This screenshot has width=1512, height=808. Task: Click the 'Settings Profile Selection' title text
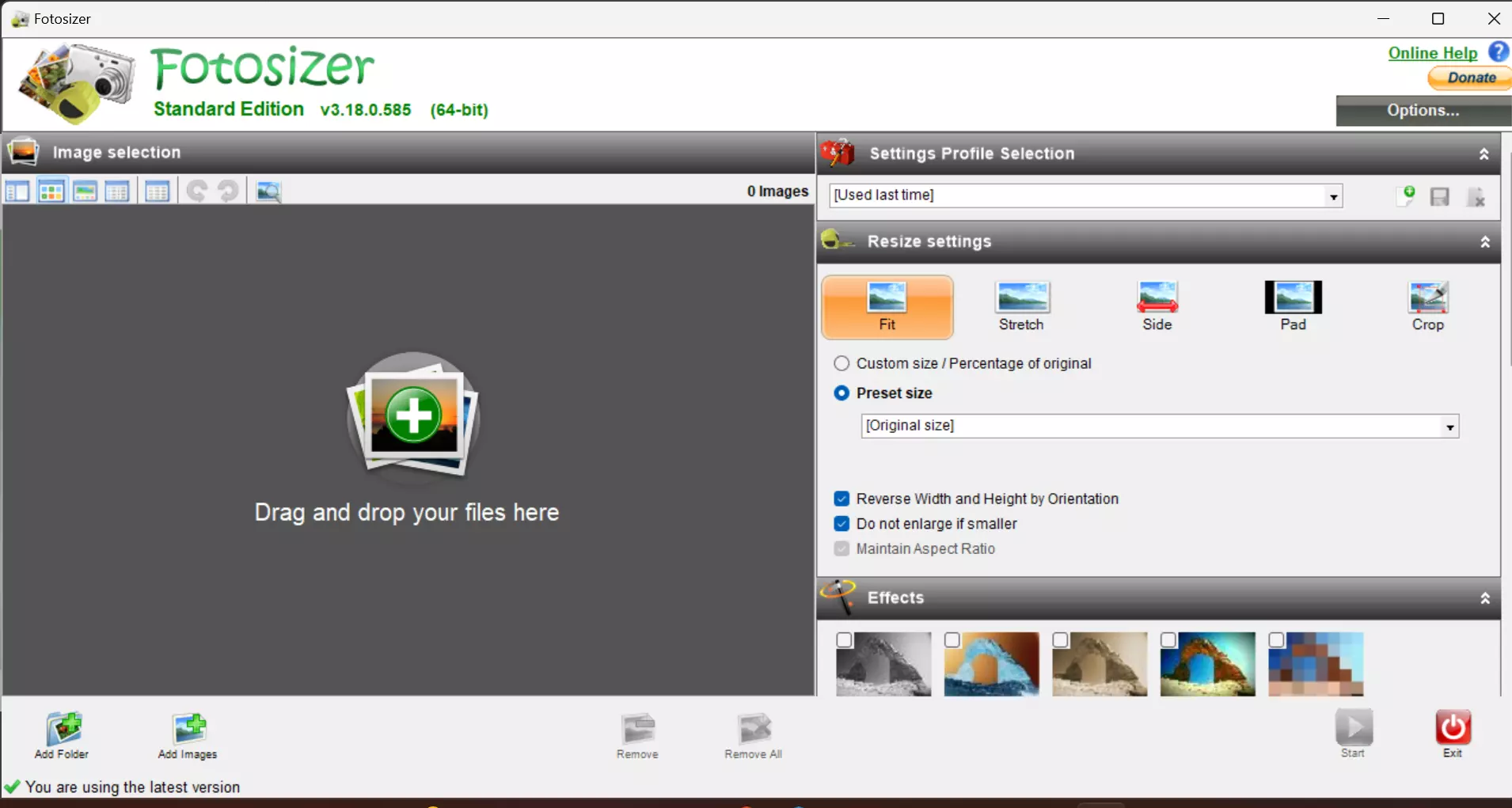972,154
